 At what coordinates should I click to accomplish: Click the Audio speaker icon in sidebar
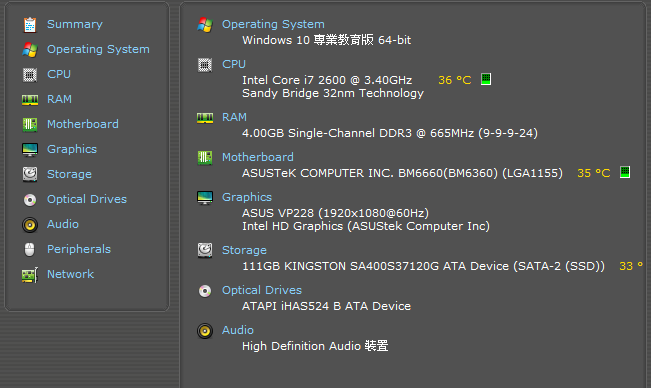[29, 225]
